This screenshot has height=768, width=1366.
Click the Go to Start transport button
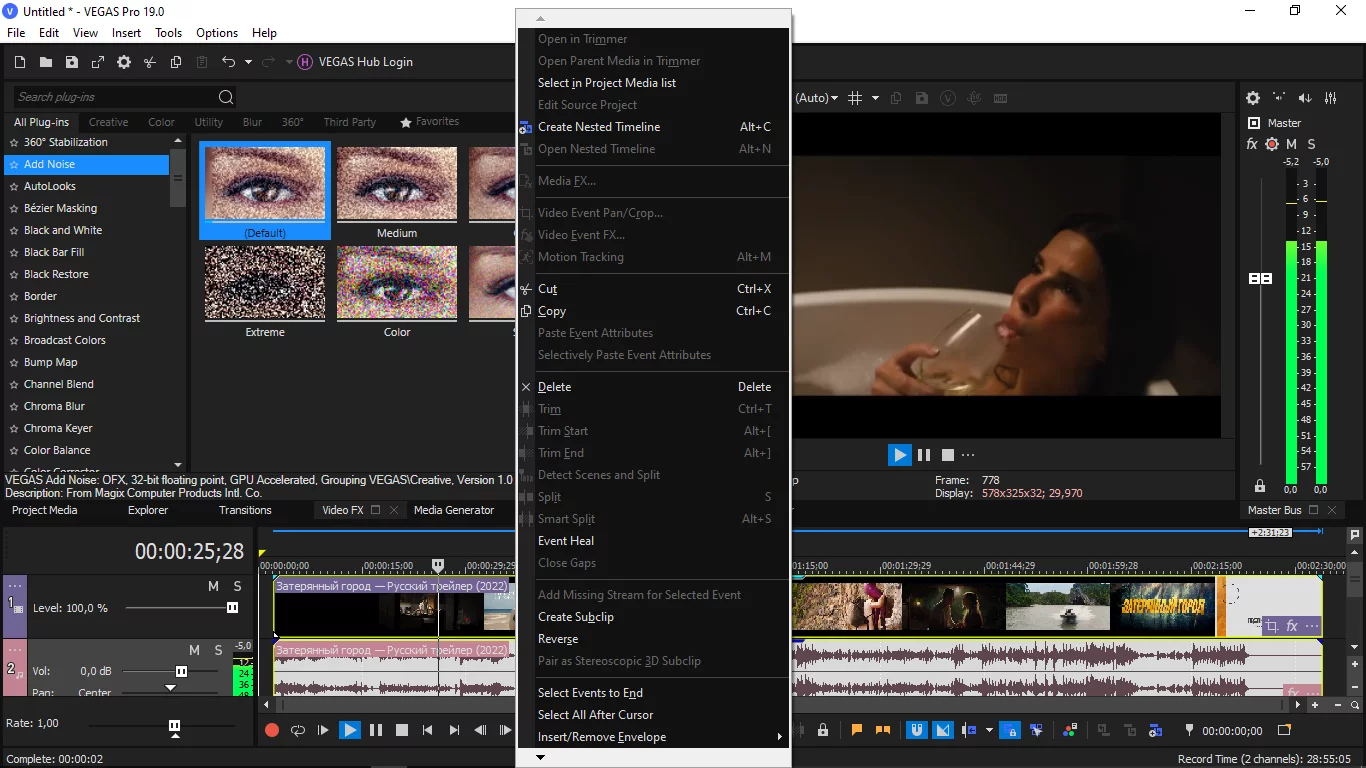point(428,730)
